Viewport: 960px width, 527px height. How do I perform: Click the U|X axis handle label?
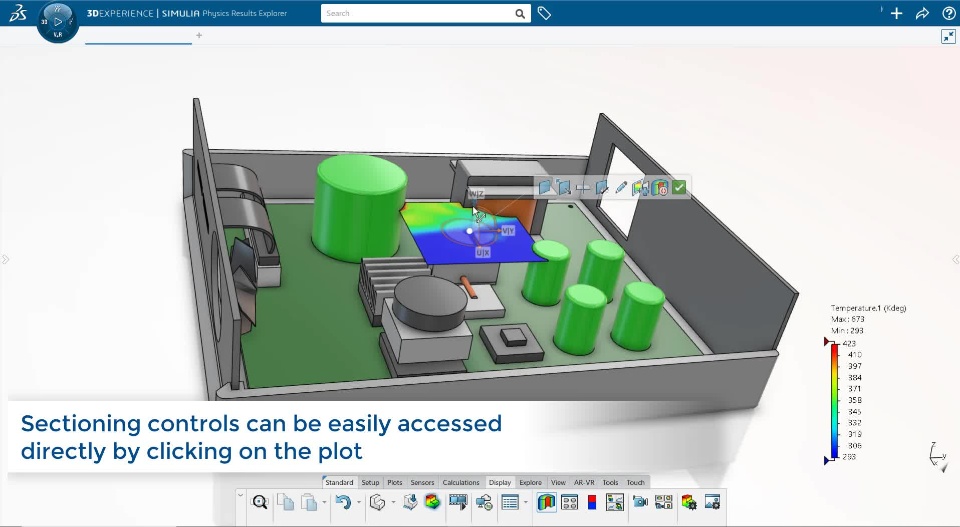(x=482, y=252)
